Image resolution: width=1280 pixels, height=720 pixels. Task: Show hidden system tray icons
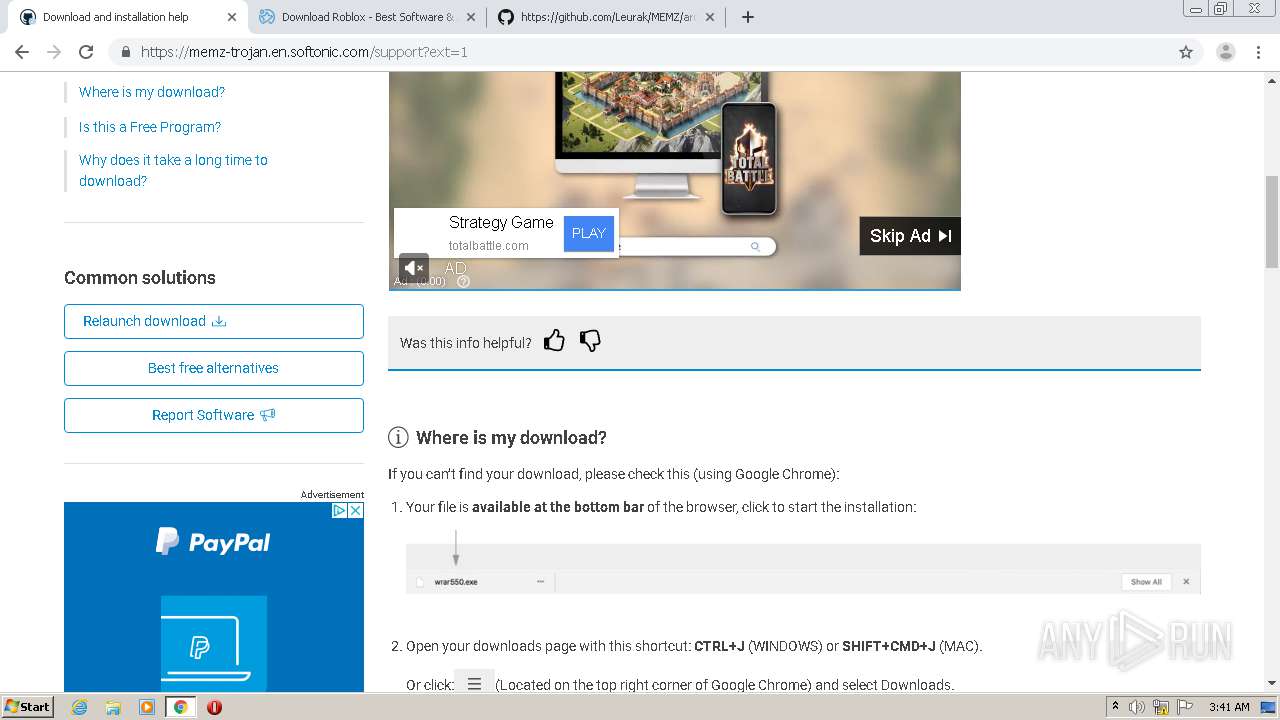(1116, 707)
